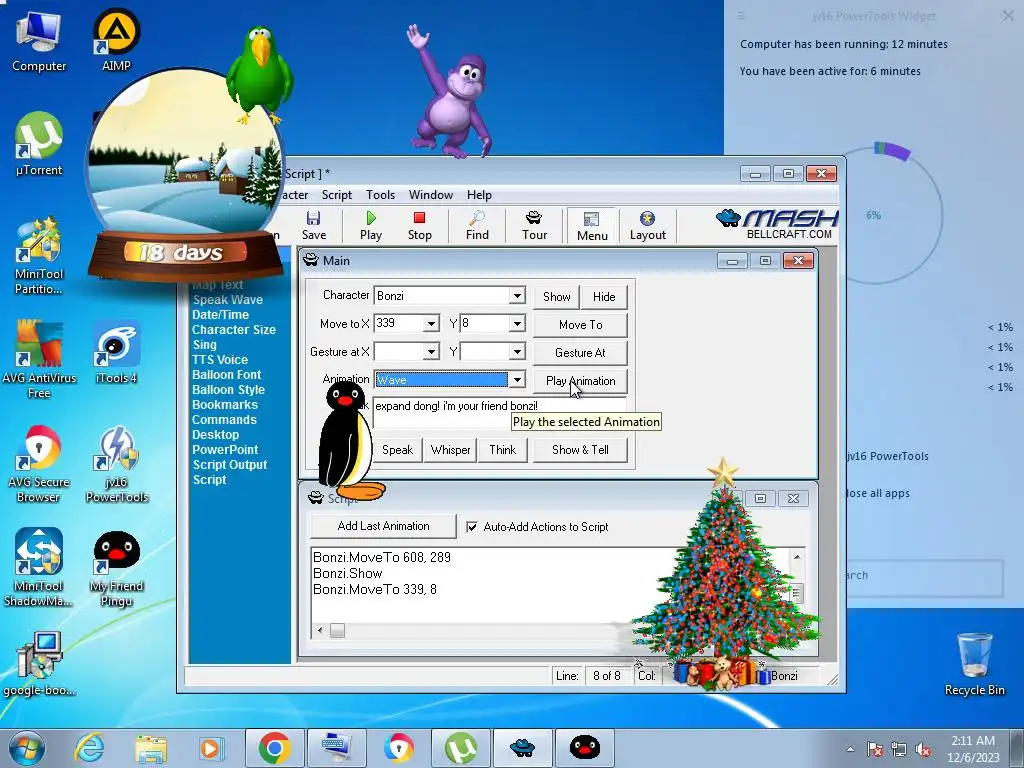Launch Internet Explorer from taskbar
Image resolution: width=1024 pixels, height=768 pixels.
click(89, 748)
